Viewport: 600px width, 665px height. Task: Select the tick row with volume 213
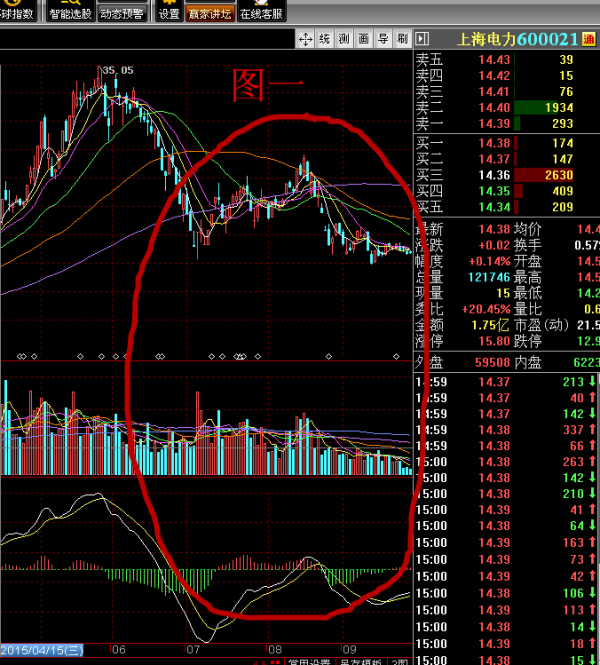tap(506, 382)
